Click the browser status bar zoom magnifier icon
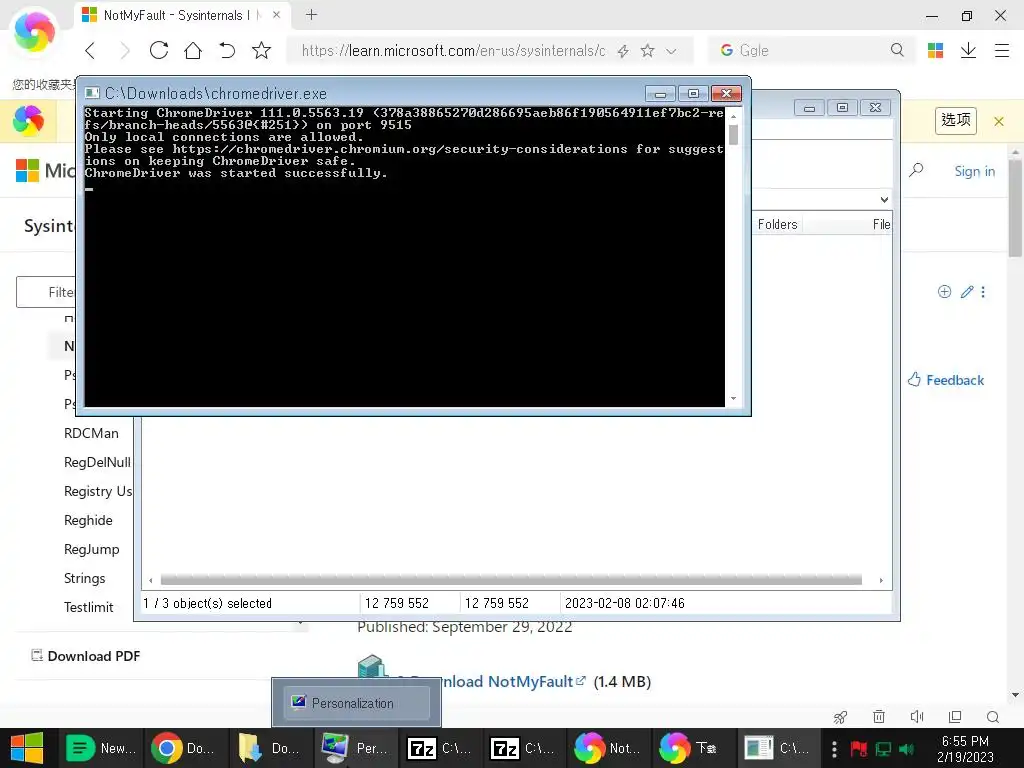 [993, 717]
